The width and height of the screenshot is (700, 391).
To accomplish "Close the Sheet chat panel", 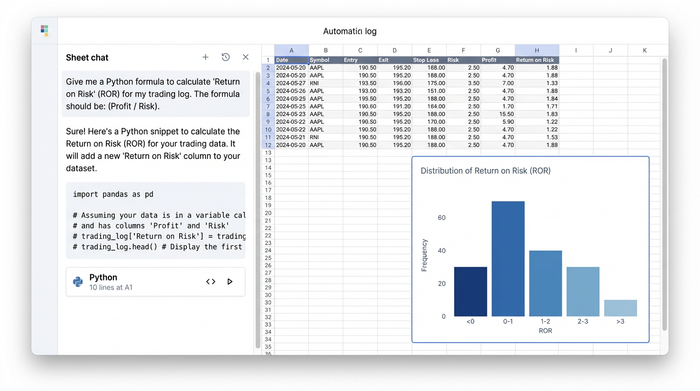I will pos(246,57).
